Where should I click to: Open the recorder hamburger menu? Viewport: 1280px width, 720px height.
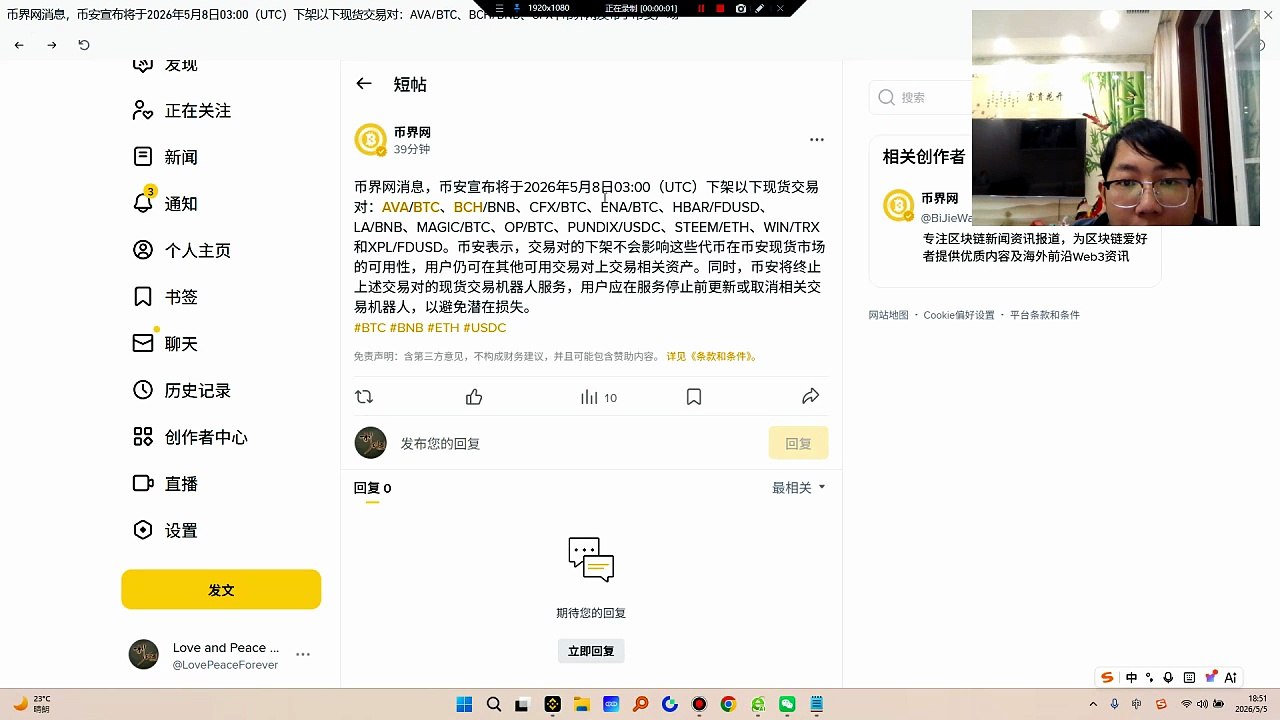point(500,8)
